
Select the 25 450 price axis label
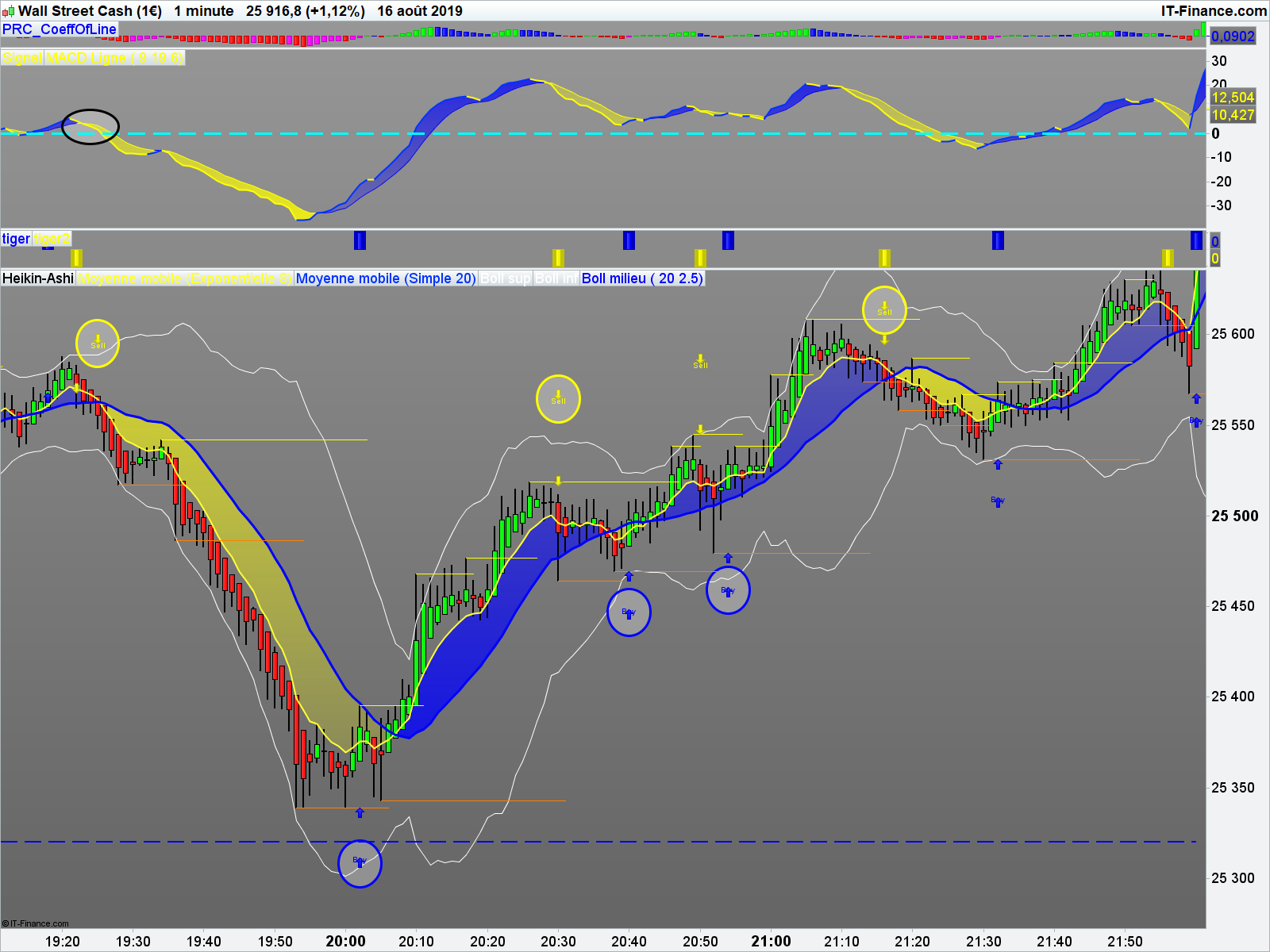click(1233, 606)
